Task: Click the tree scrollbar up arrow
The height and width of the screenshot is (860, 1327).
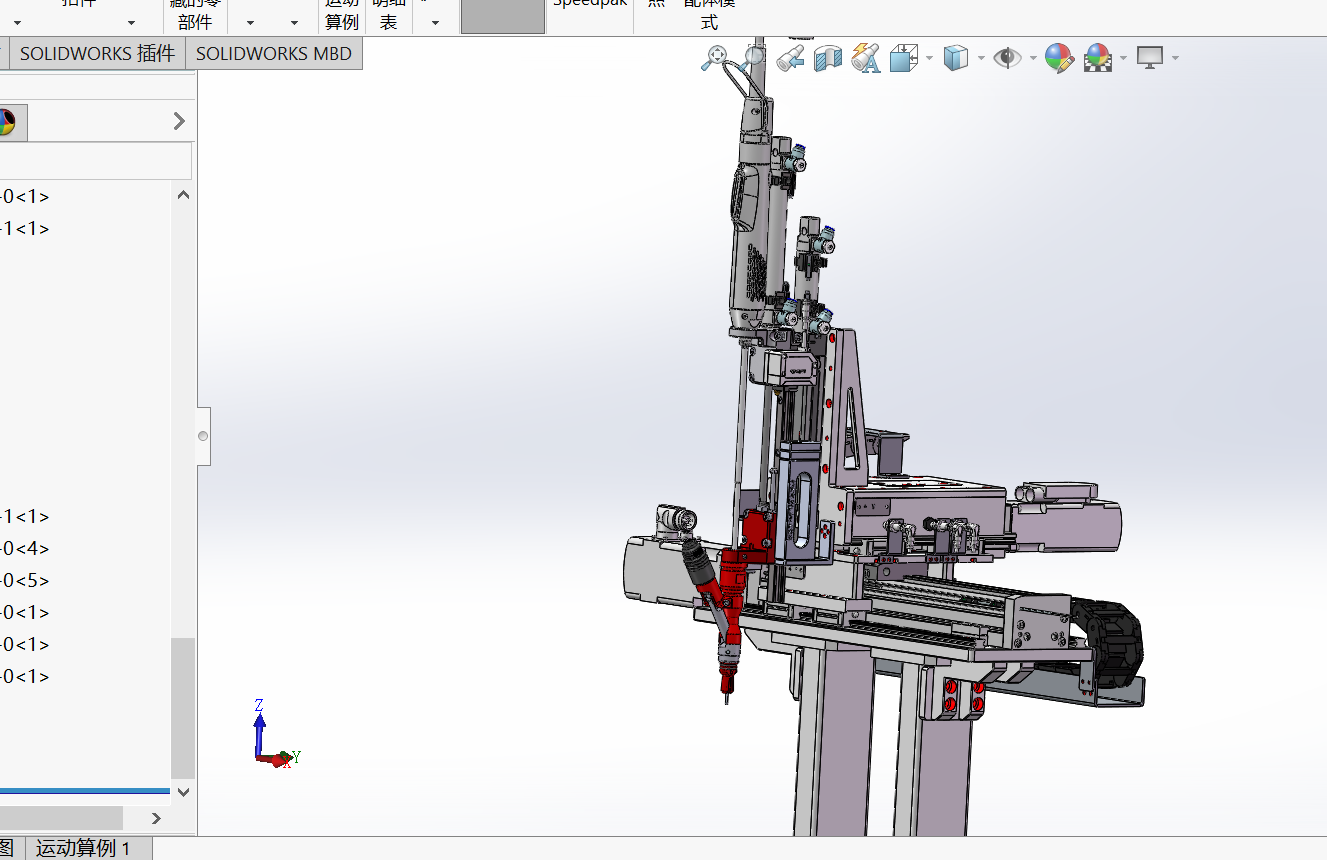Action: point(183,195)
